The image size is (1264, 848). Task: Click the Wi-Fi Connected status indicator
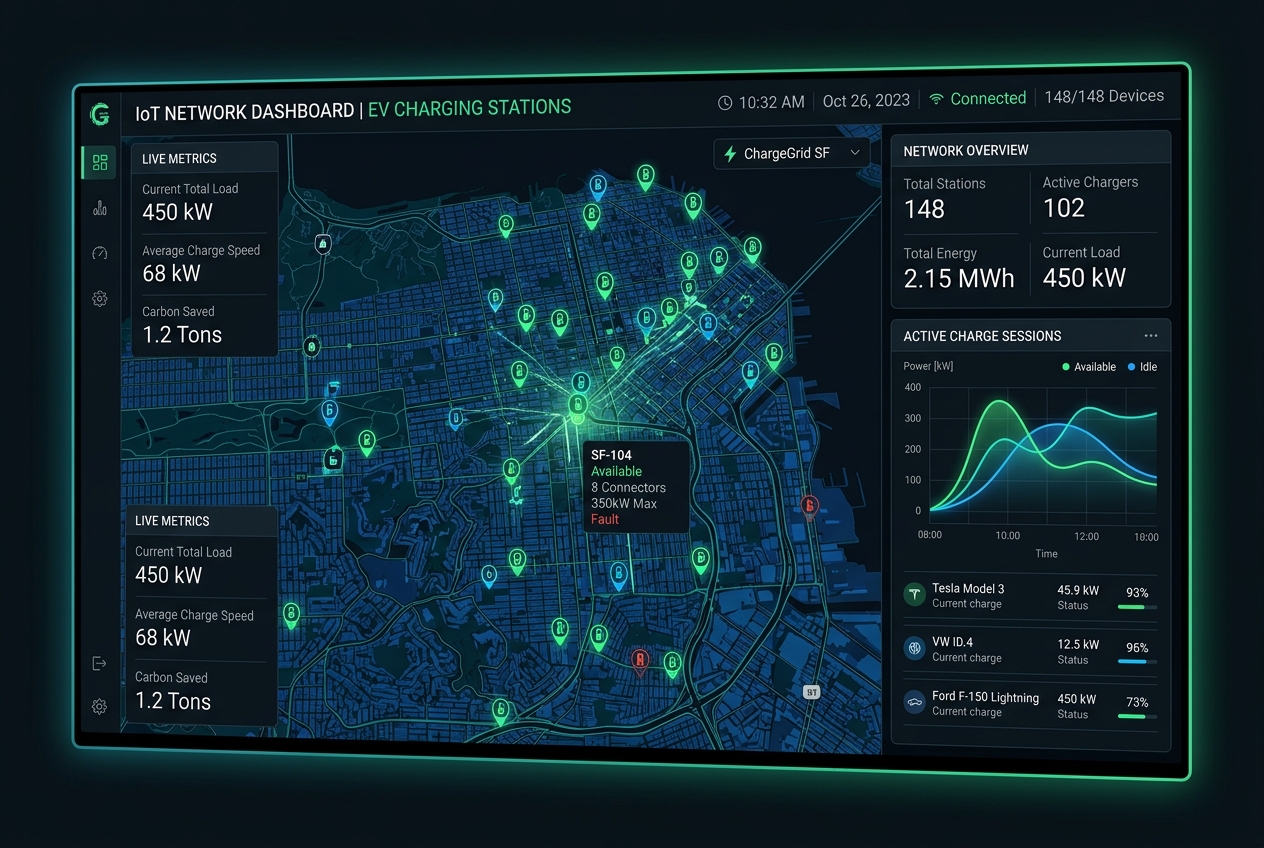point(977,99)
